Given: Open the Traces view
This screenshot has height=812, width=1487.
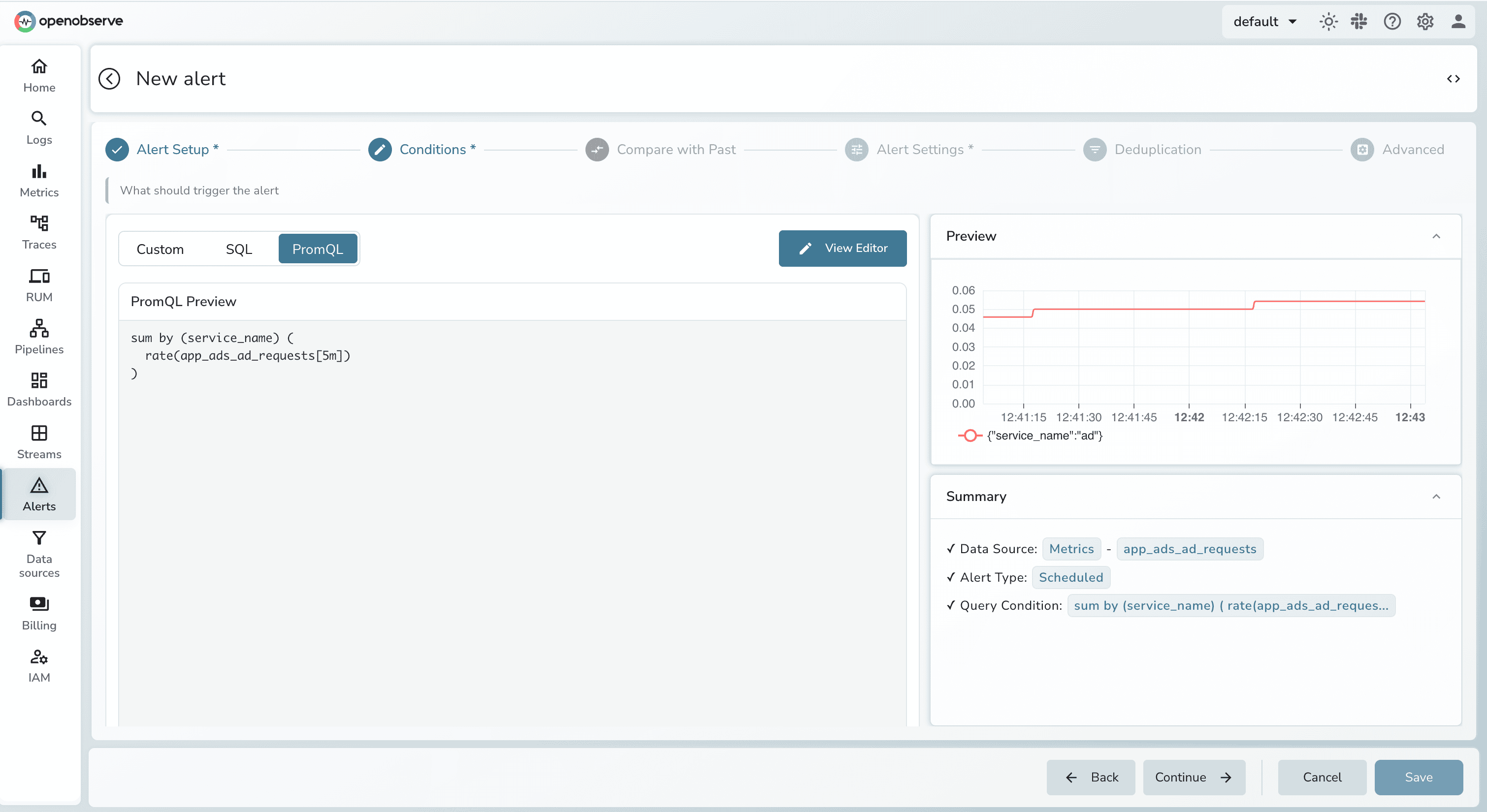Looking at the screenshot, I should [x=39, y=233].
